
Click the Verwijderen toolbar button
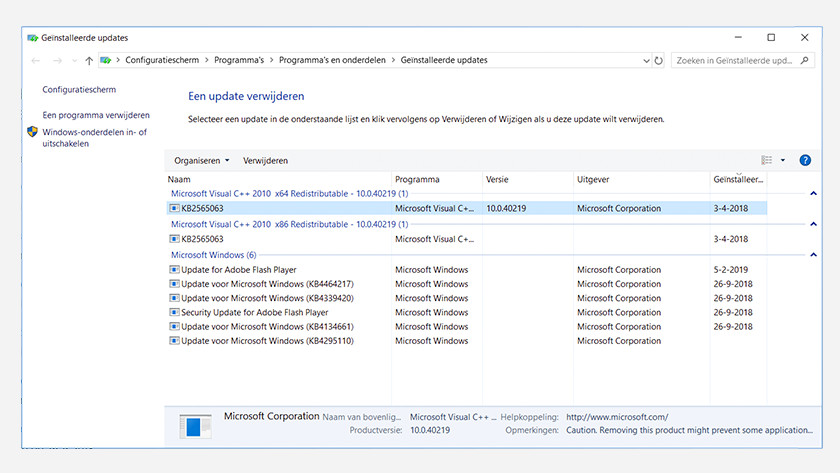[265, 161]
